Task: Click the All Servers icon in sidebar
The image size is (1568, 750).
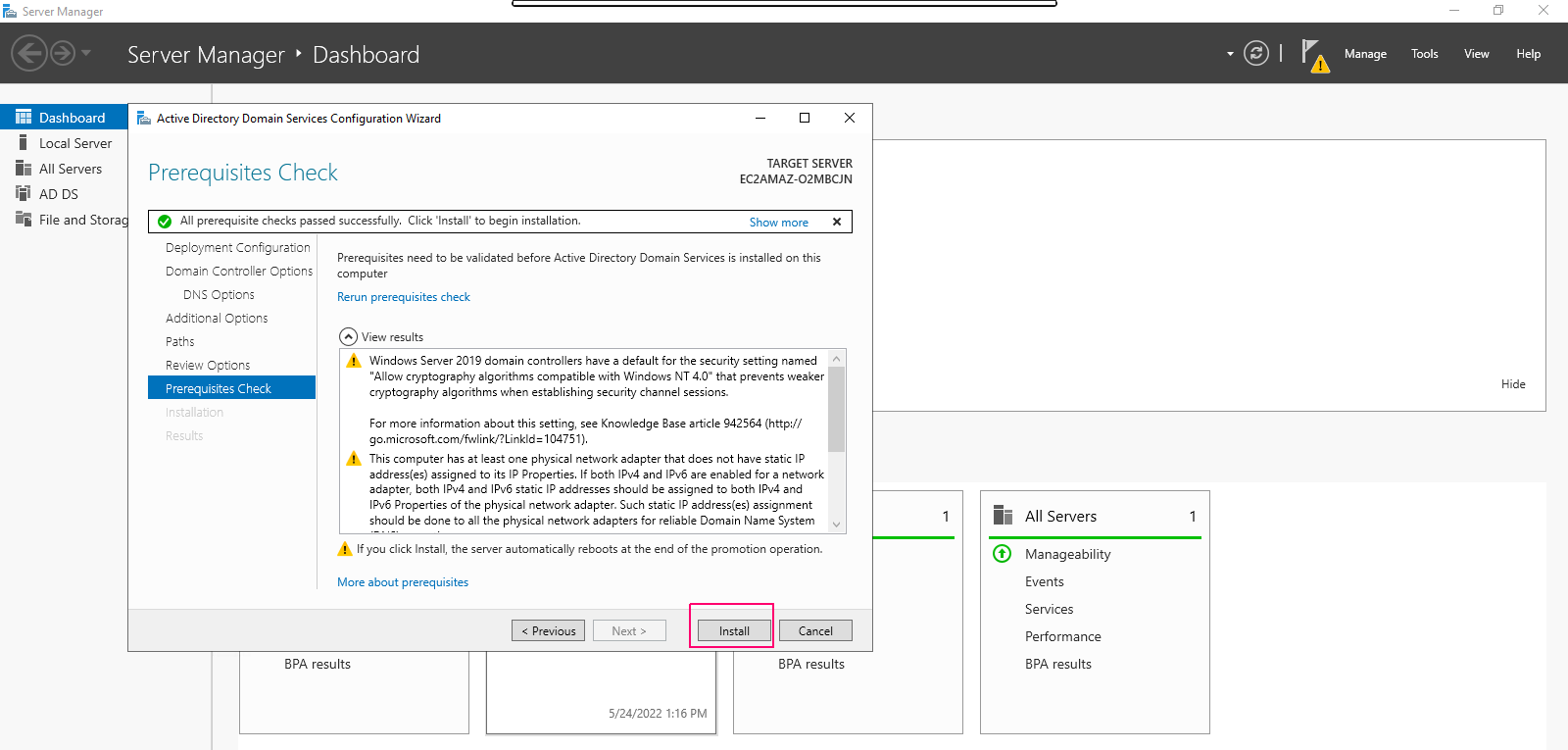Action: click(x=24, y=168)
